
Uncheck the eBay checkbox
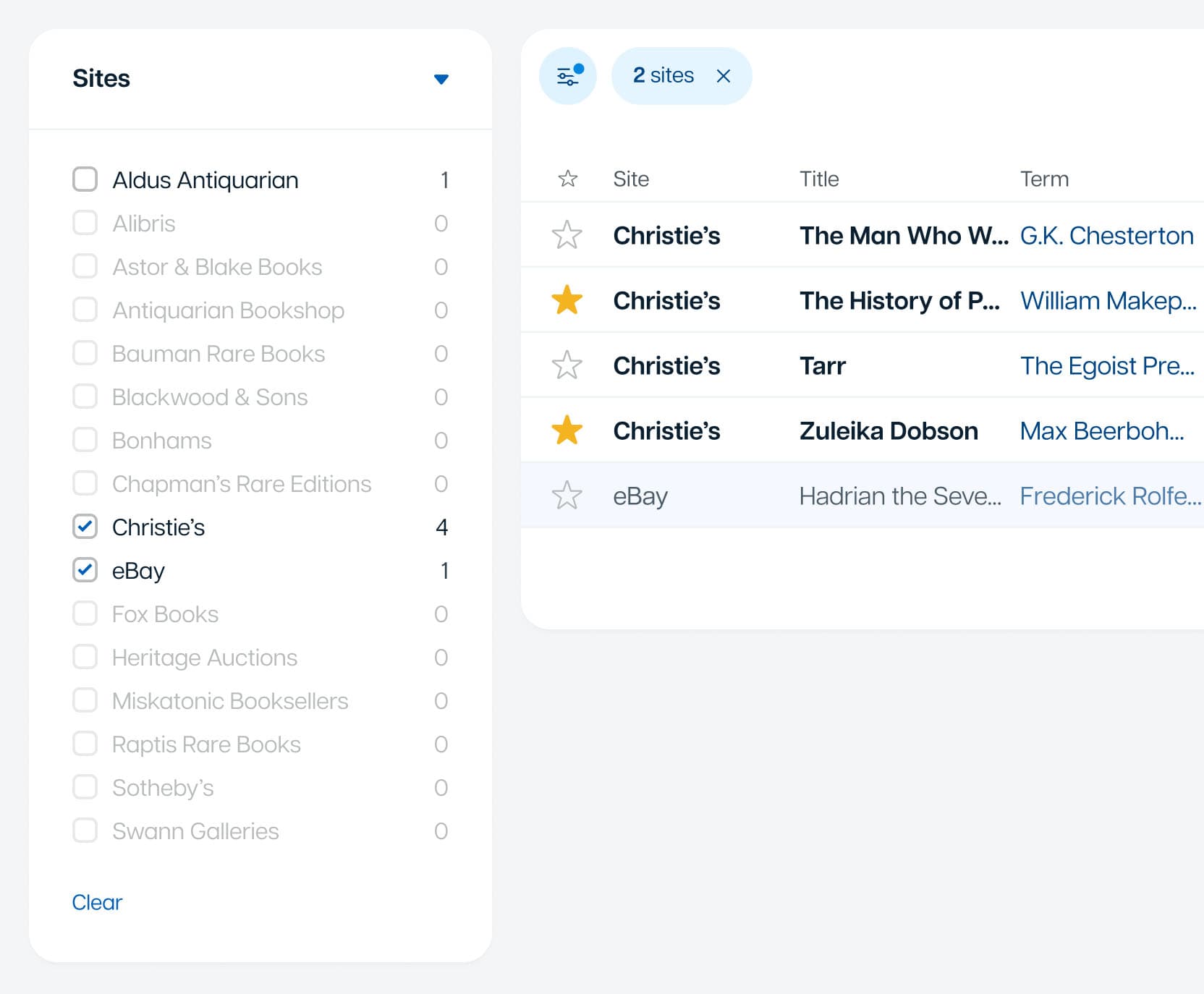coord(85,570)
